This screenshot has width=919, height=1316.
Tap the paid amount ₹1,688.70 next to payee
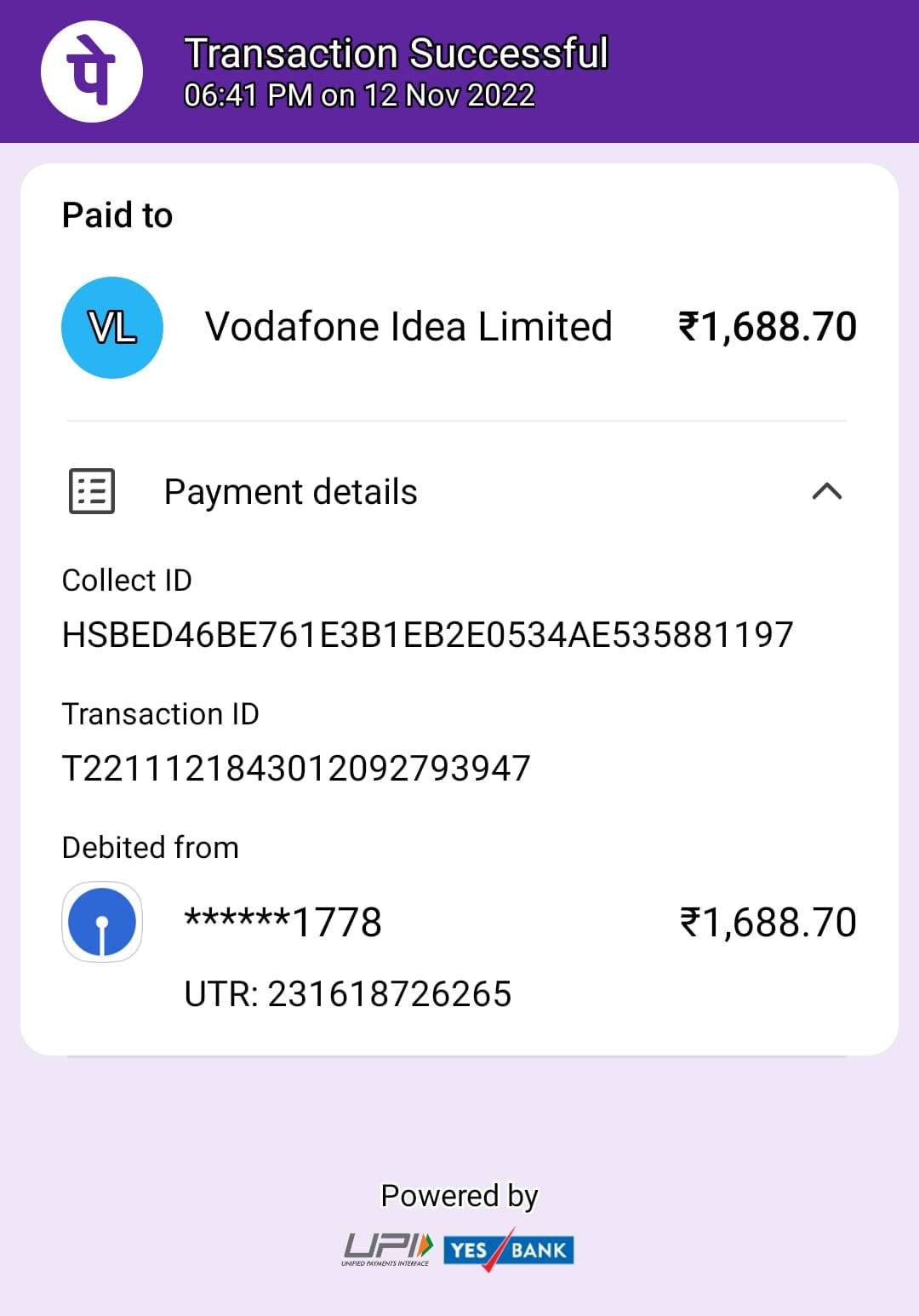tap(768, 328)
